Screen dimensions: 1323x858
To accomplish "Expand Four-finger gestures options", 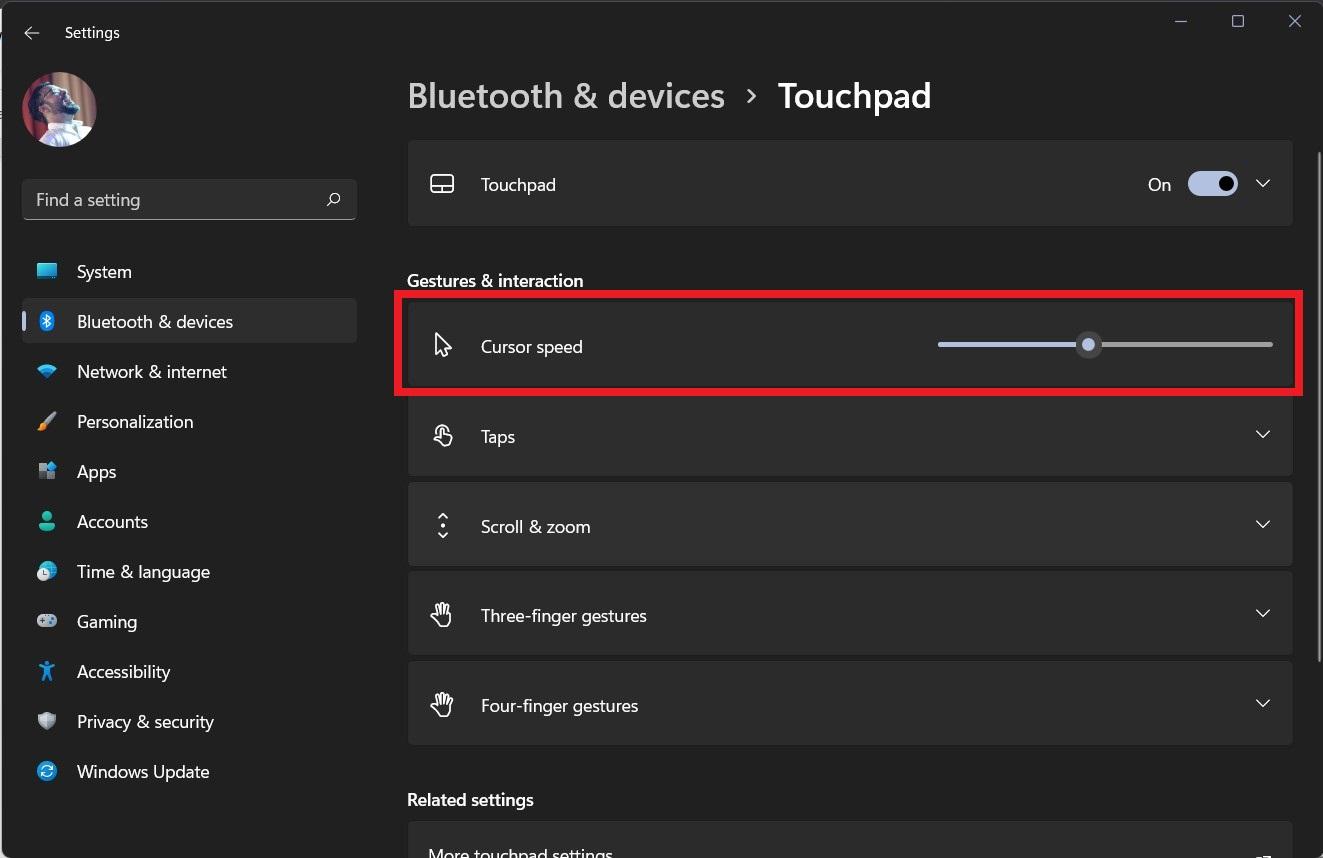I will [x=1263, y=704].
